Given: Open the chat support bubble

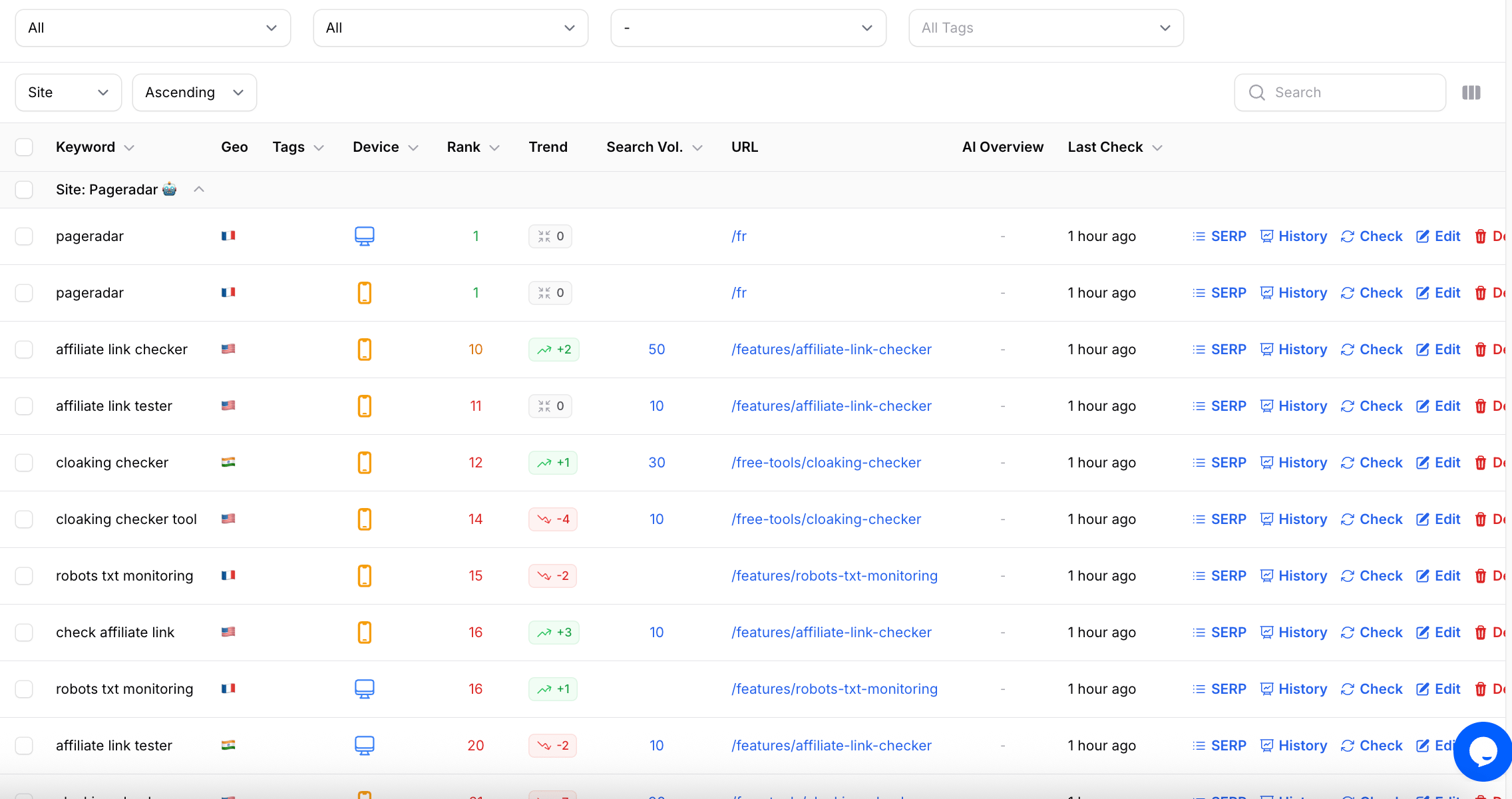Looking at the screenshot, I should click(1482, 752).
